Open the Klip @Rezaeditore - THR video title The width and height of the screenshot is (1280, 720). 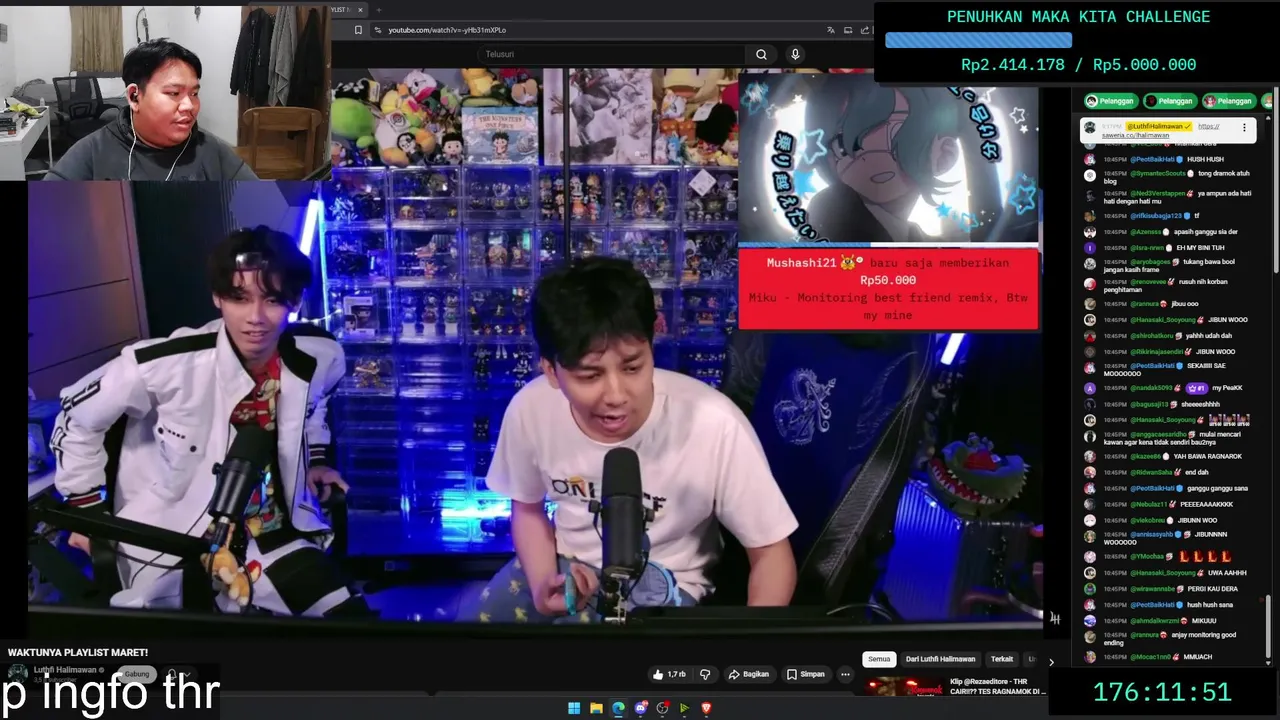tap(997, 686)
